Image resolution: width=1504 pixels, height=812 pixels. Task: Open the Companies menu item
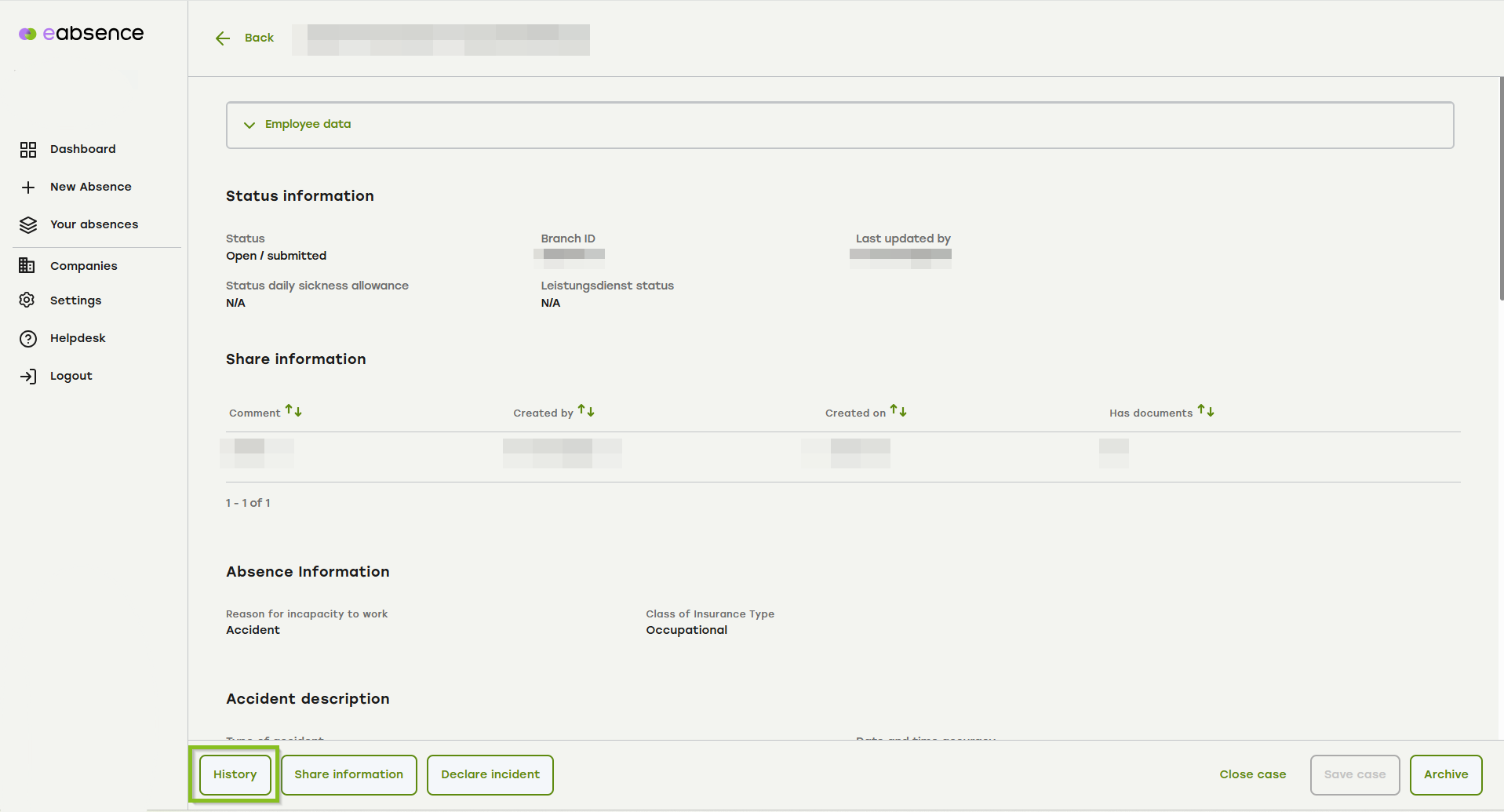tap(83, 266)
